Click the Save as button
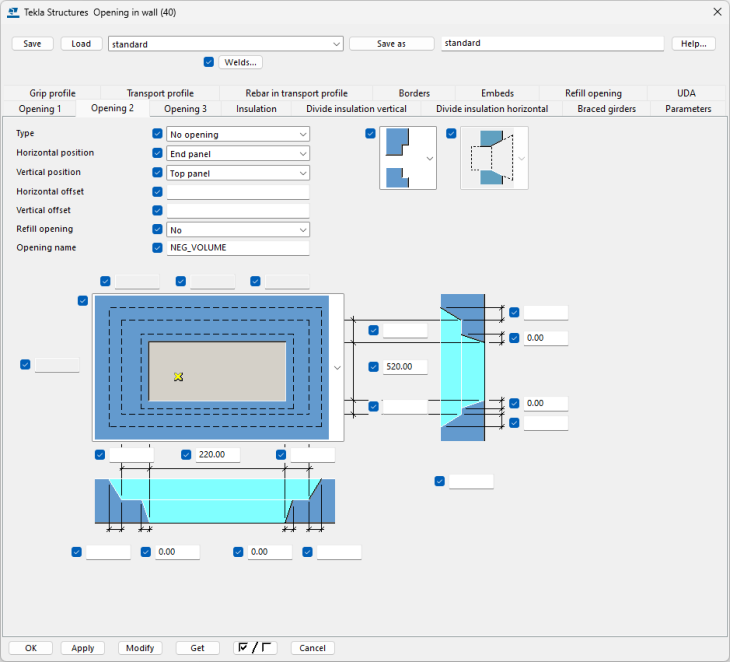 pos(391,44)
